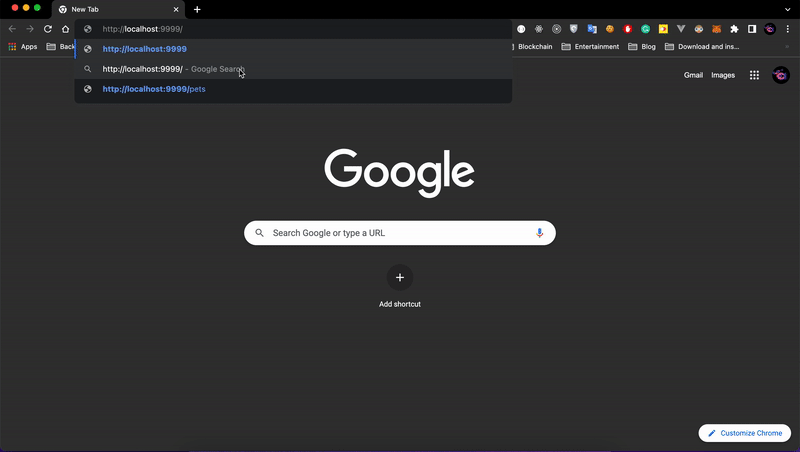
Task: Click the browser back arrow
Action: tap(12, 29)
